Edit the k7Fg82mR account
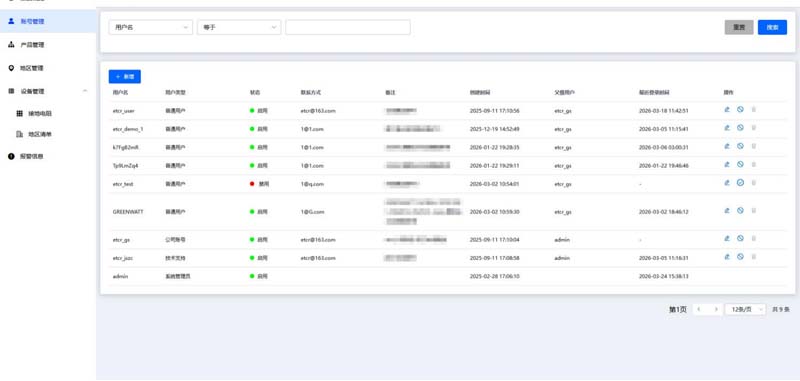This screenshot has width=800, height=381. pos(727,146)
